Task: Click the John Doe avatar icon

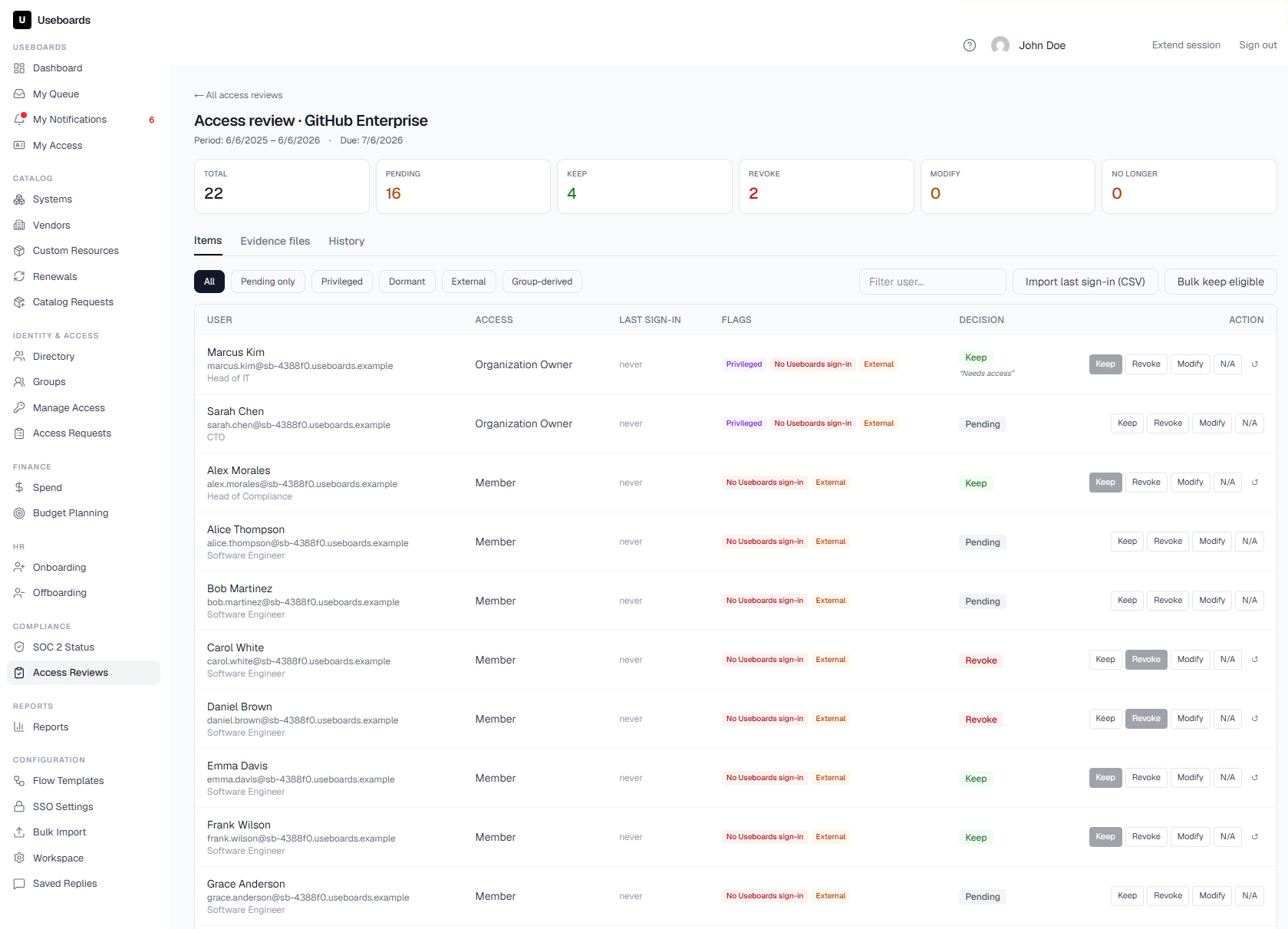Action: click(1000, 45)
